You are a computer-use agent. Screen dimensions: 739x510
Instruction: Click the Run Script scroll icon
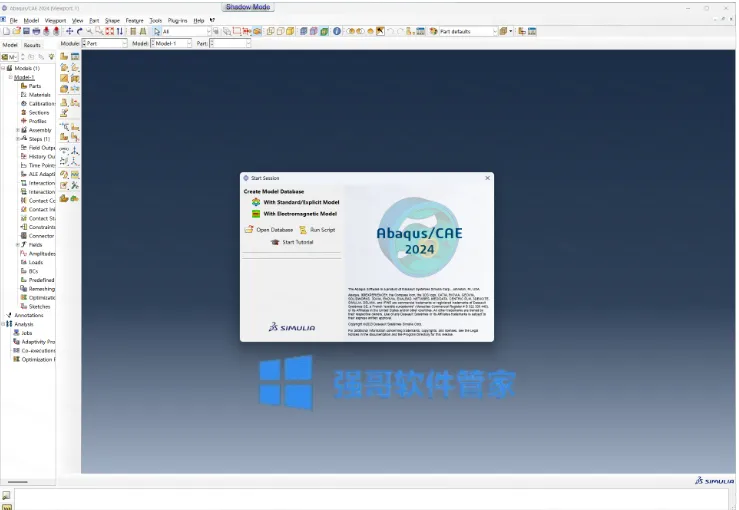[303, 230]
